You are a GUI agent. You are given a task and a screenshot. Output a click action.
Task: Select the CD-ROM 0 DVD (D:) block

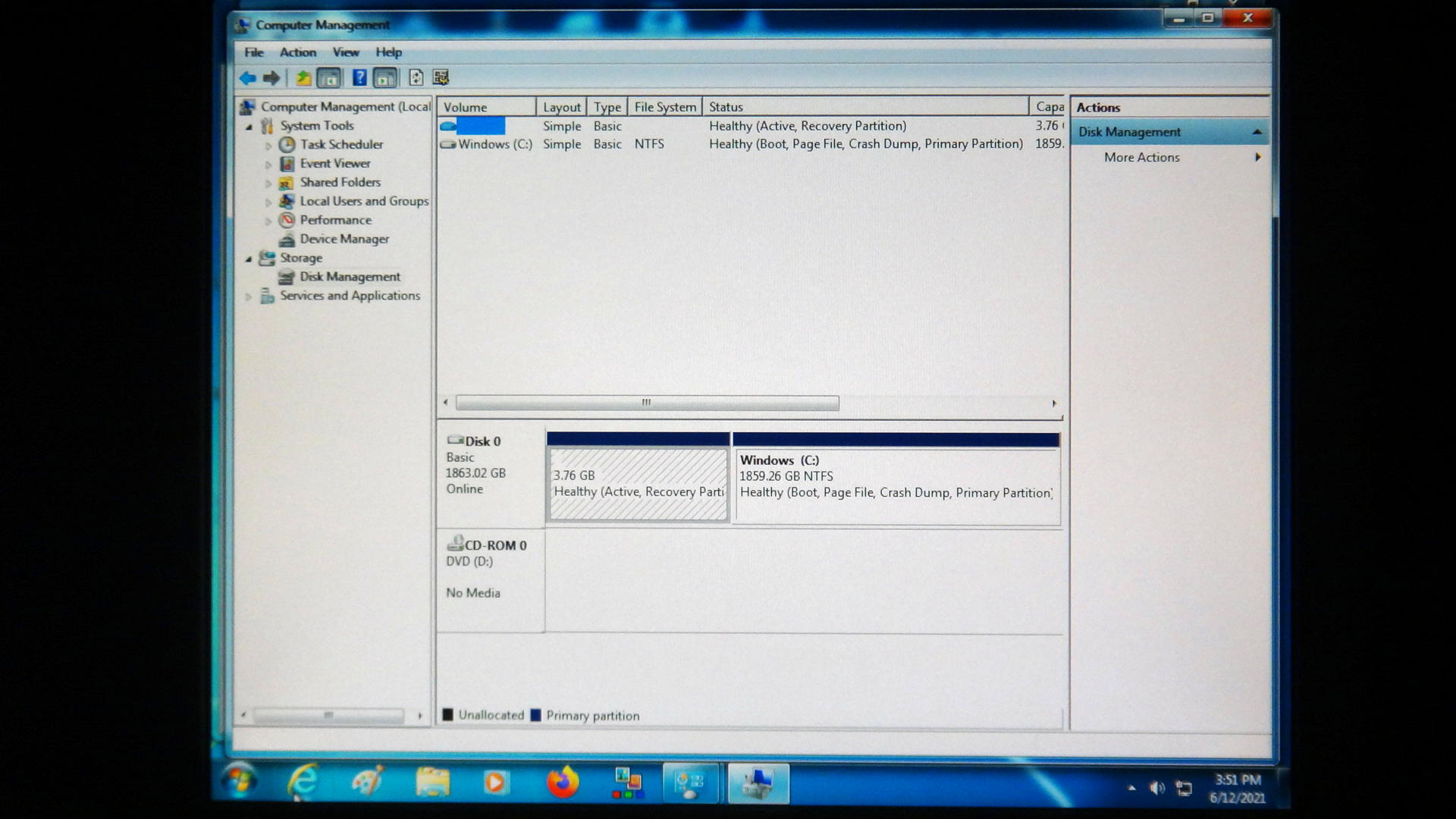pyautogui.click(x=491, y=581)
